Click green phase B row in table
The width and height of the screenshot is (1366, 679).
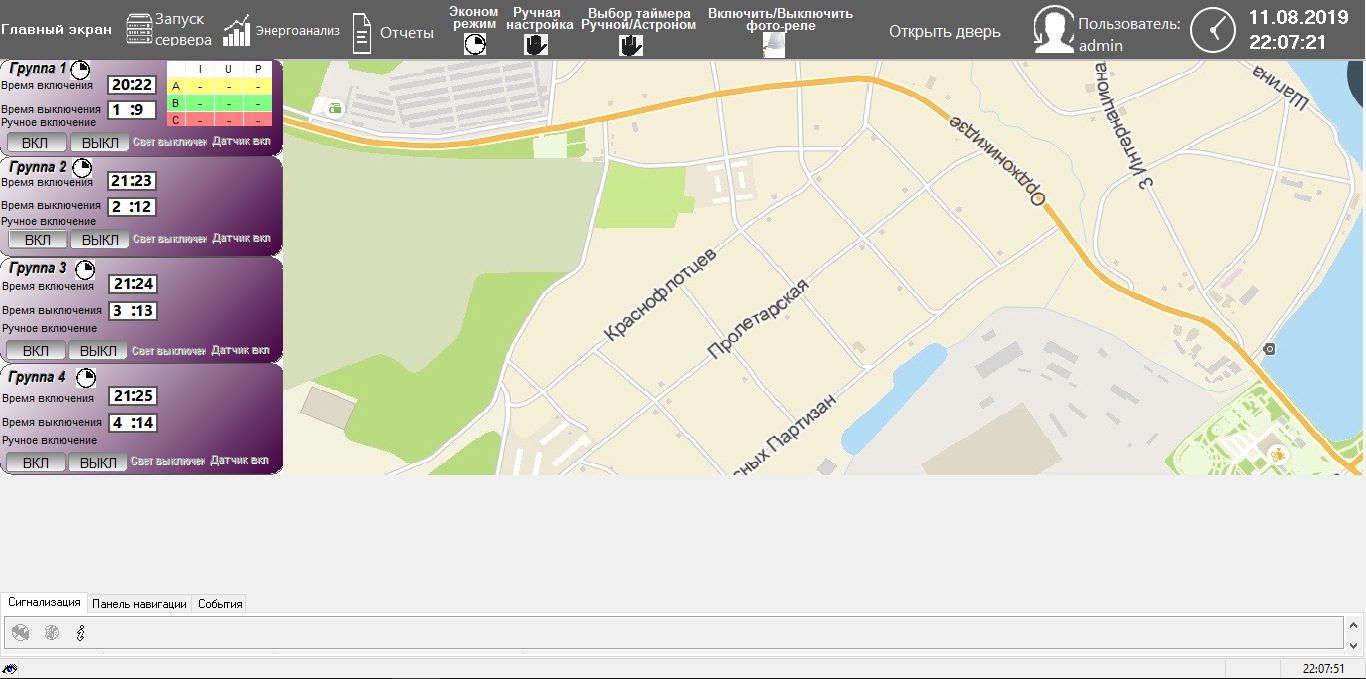click(x=219, y=102)
